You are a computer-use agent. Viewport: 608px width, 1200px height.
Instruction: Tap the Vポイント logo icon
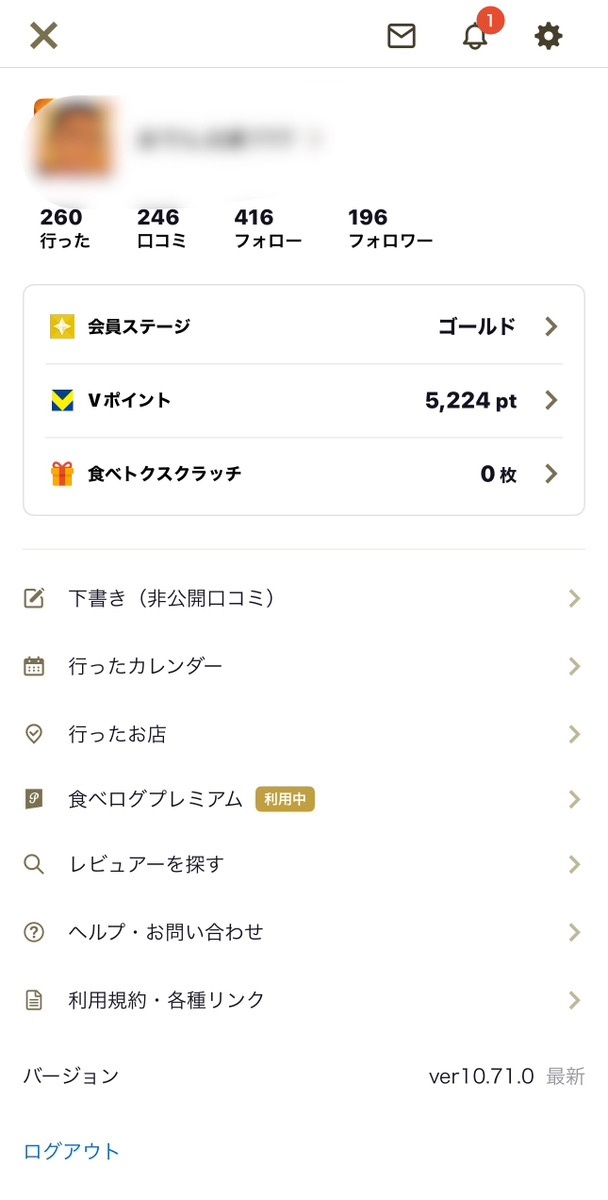(62, 400)
